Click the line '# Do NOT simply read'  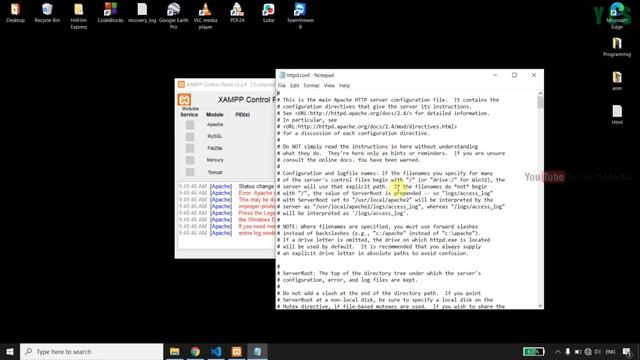378,147
